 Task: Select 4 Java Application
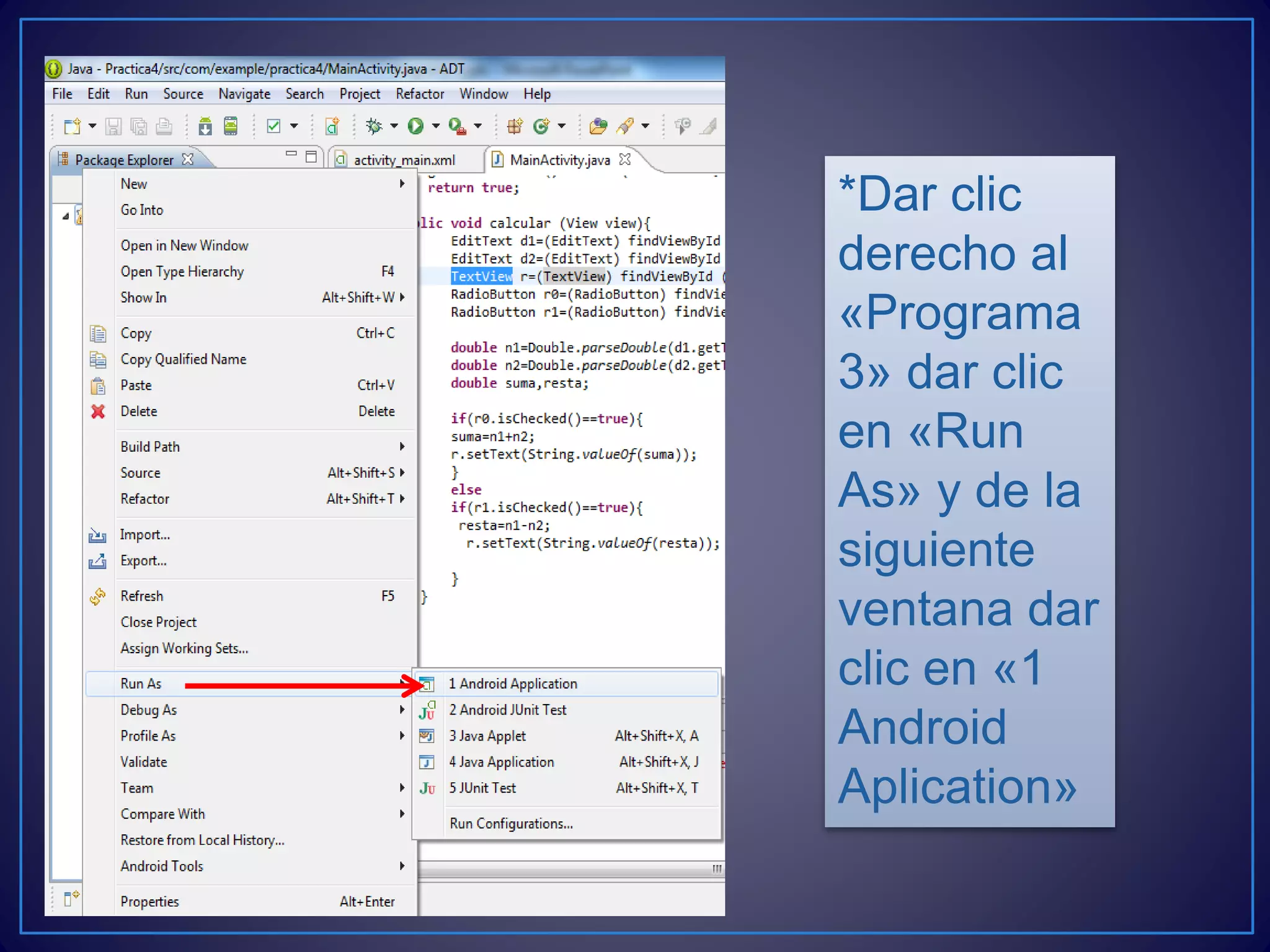(x=566, y=762)
